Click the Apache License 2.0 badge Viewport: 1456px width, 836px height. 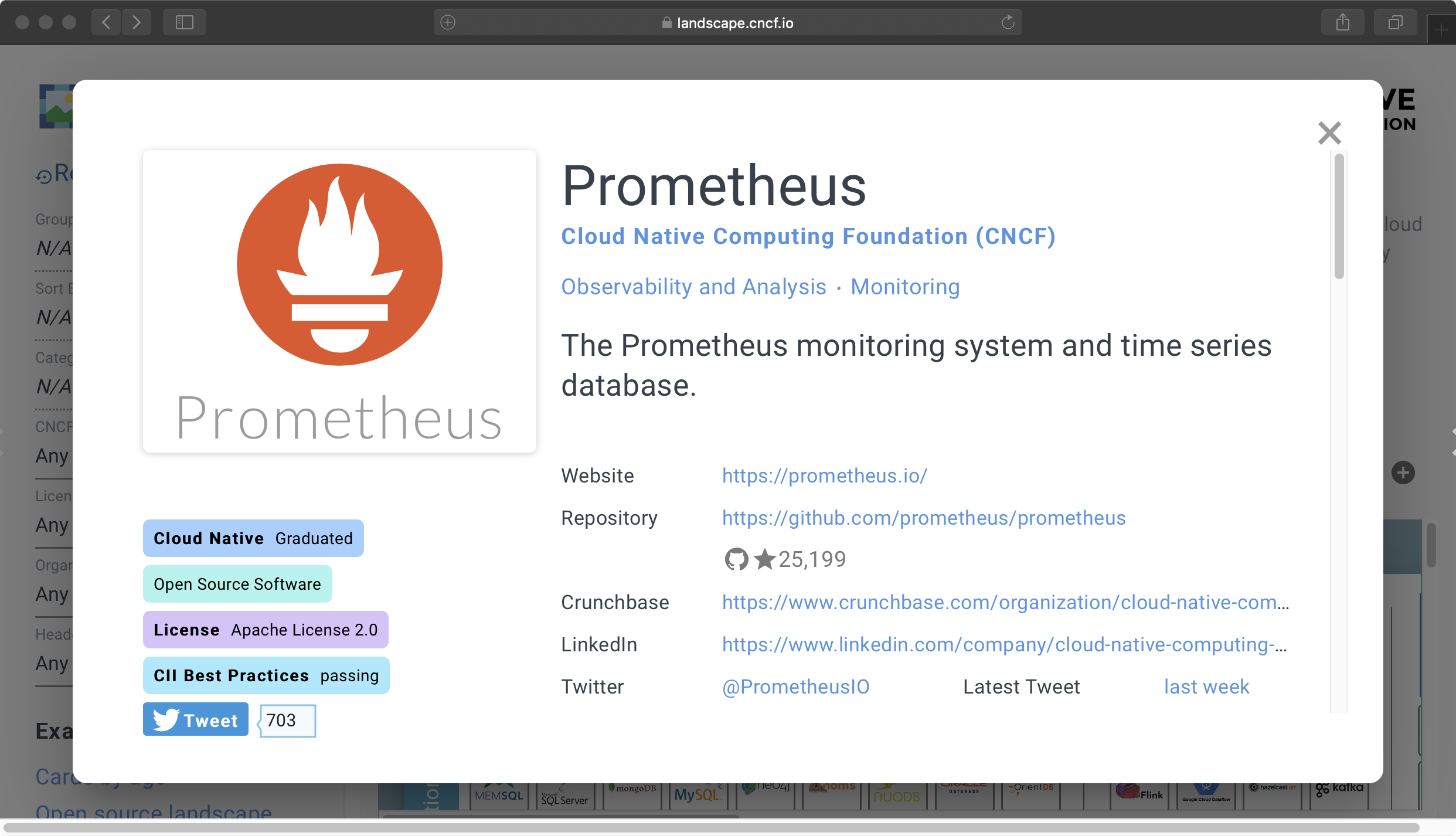pos(266,630)
